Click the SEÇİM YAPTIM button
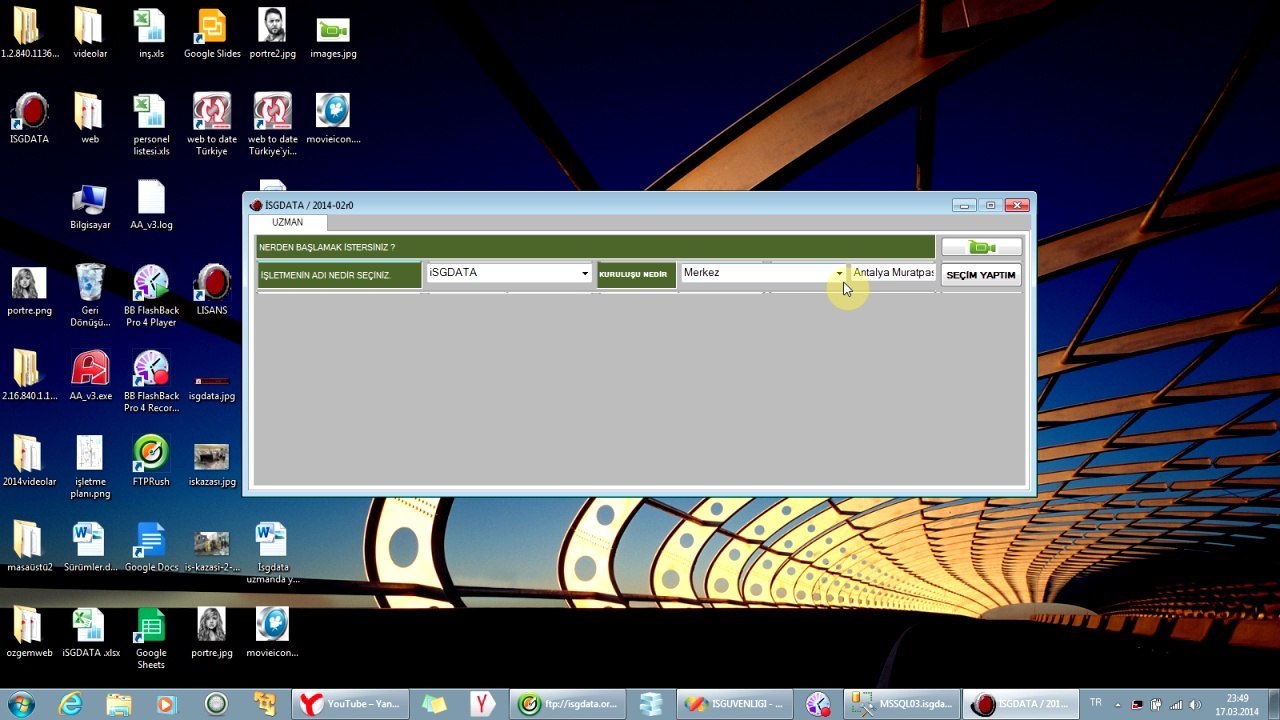1280x720 pixels. coord(981,275)
